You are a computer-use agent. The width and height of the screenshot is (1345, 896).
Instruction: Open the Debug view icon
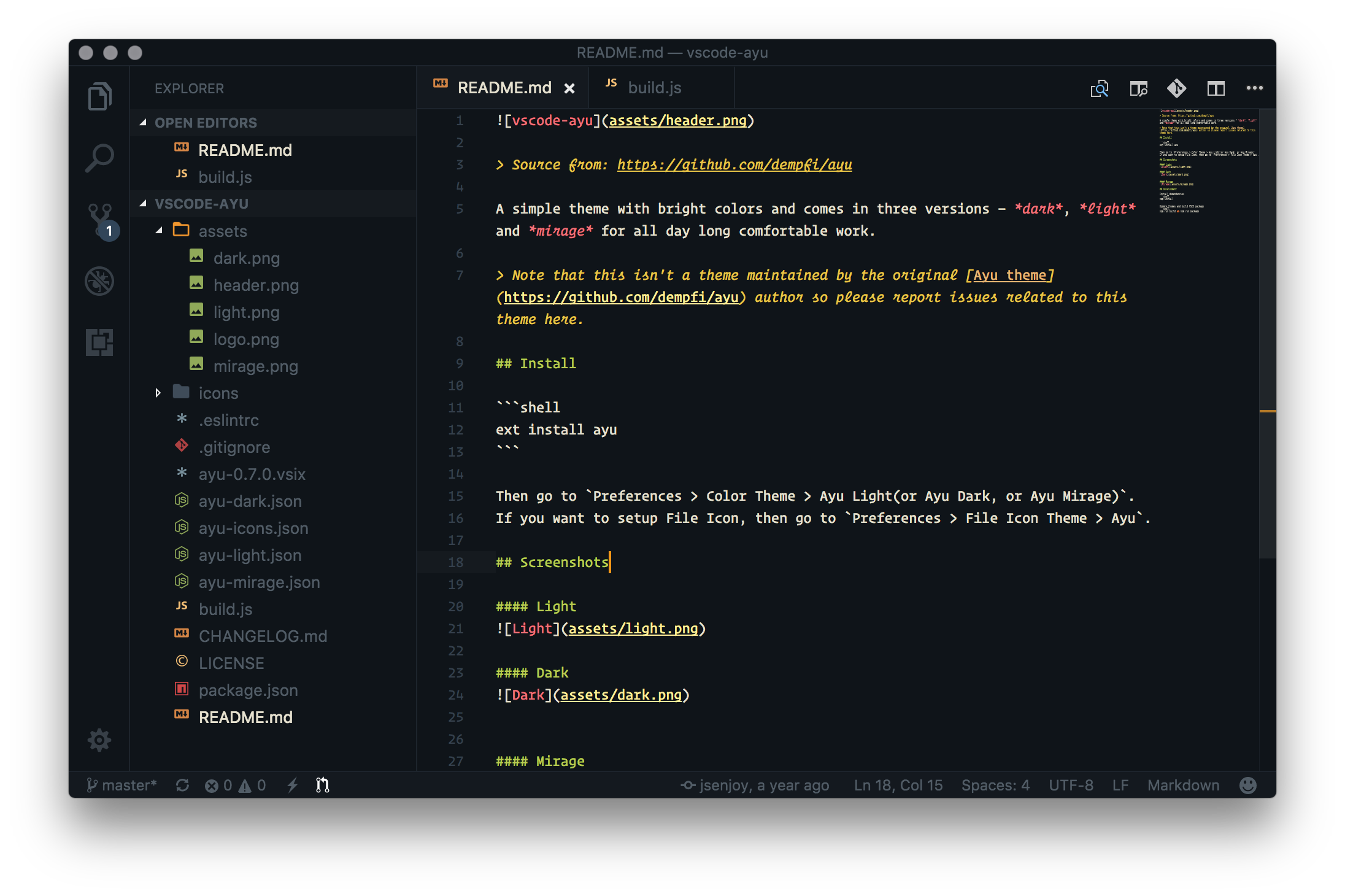point(99,281)
